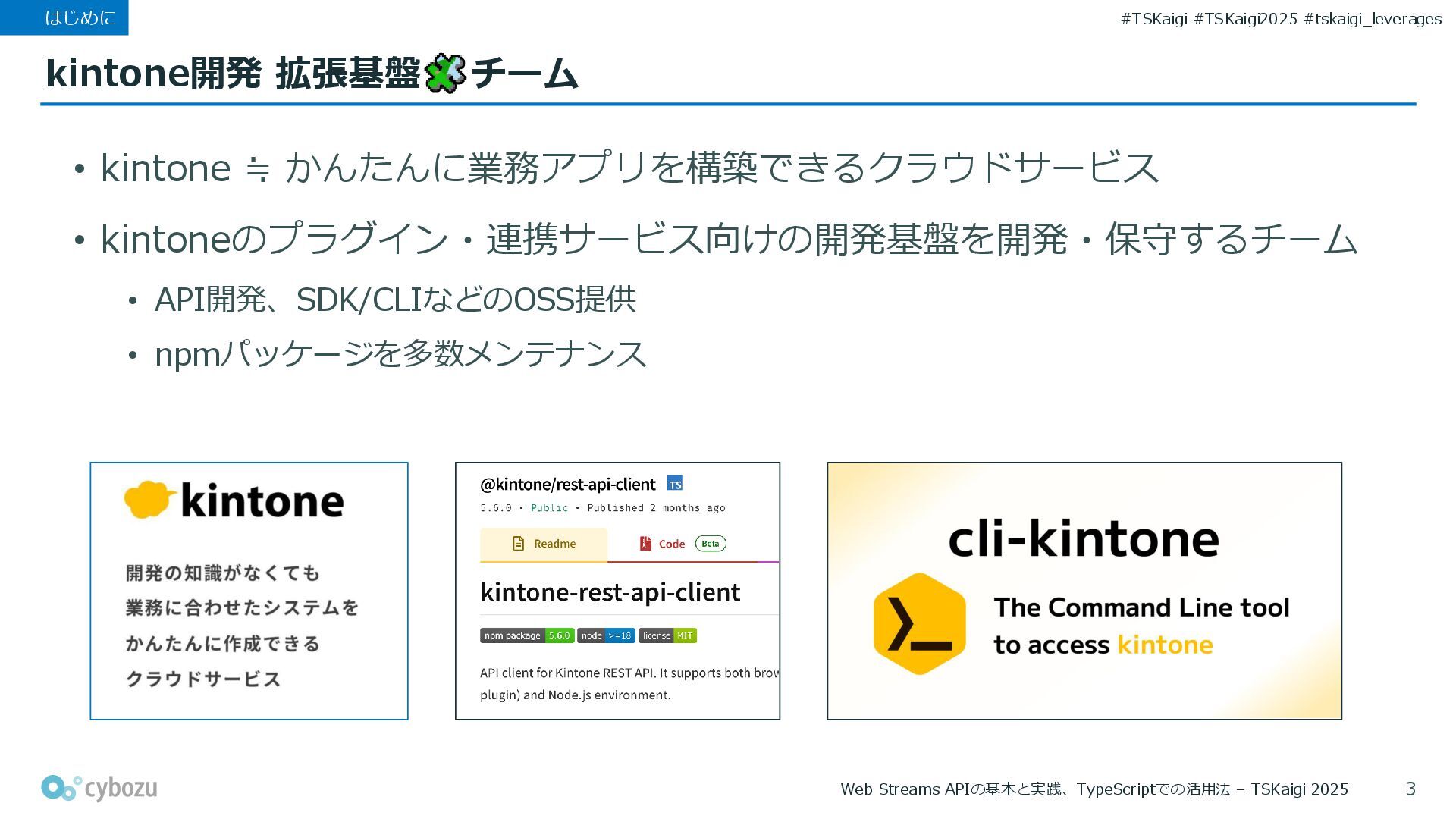Click the node >=18 badge
Image resolution: width=1456 pixels, height=819 pixels.
605,635
